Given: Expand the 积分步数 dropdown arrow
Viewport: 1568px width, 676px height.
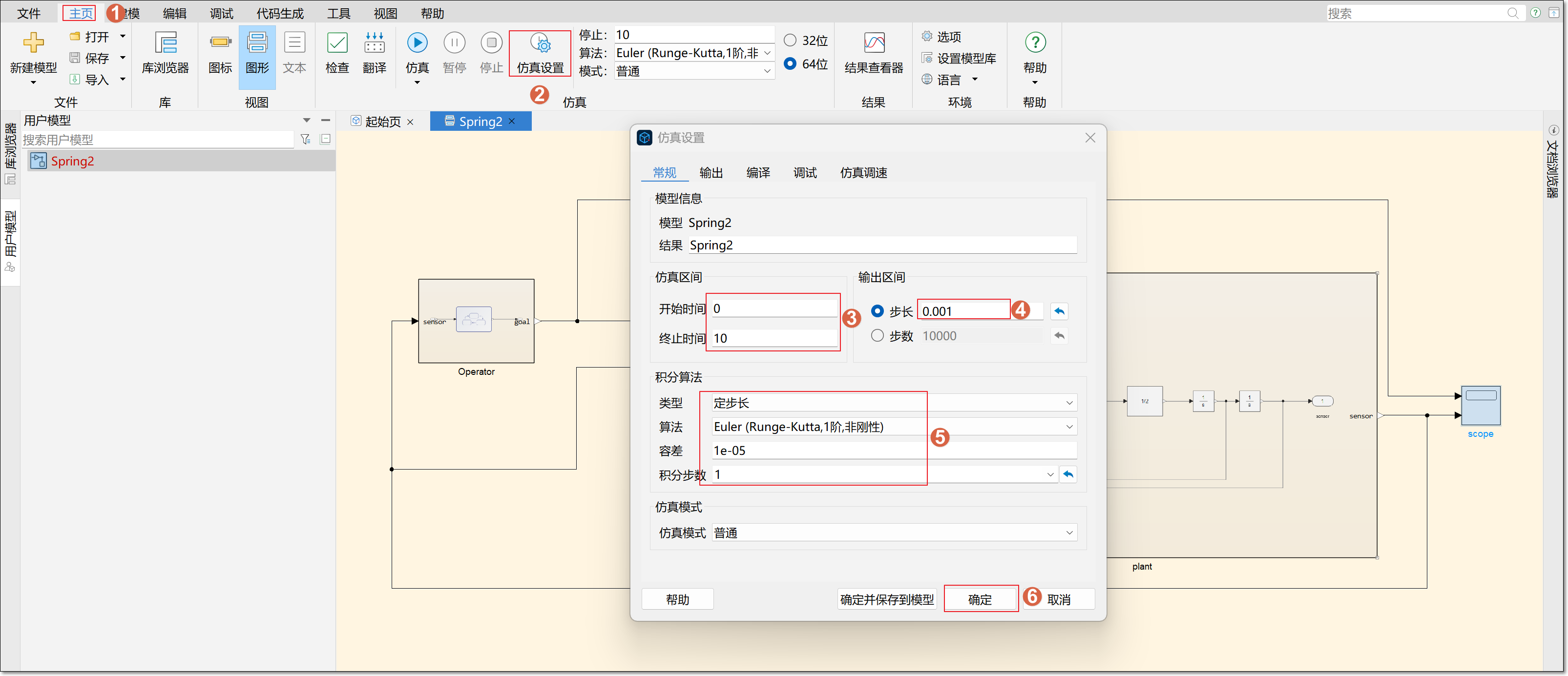Looking at the screenshot, I should 1050,474.
